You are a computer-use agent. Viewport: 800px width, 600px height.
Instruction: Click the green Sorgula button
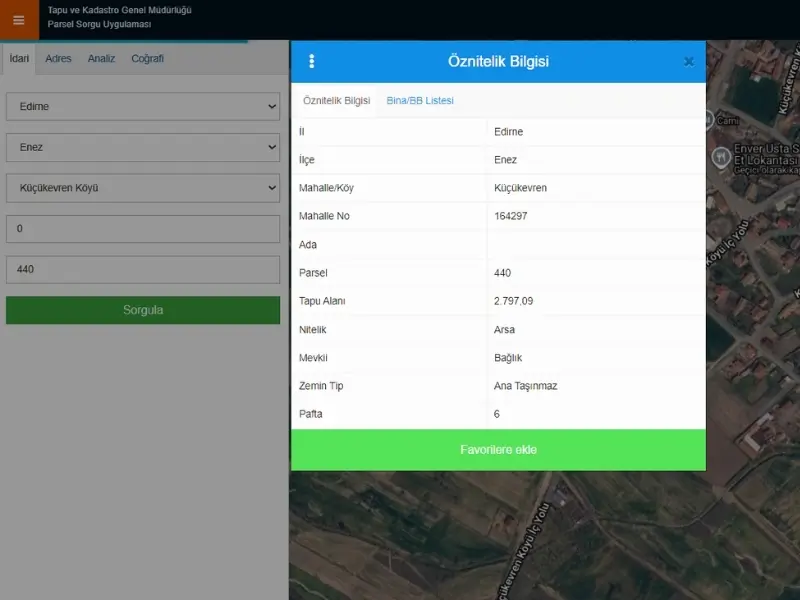click(x=143, y=310)
